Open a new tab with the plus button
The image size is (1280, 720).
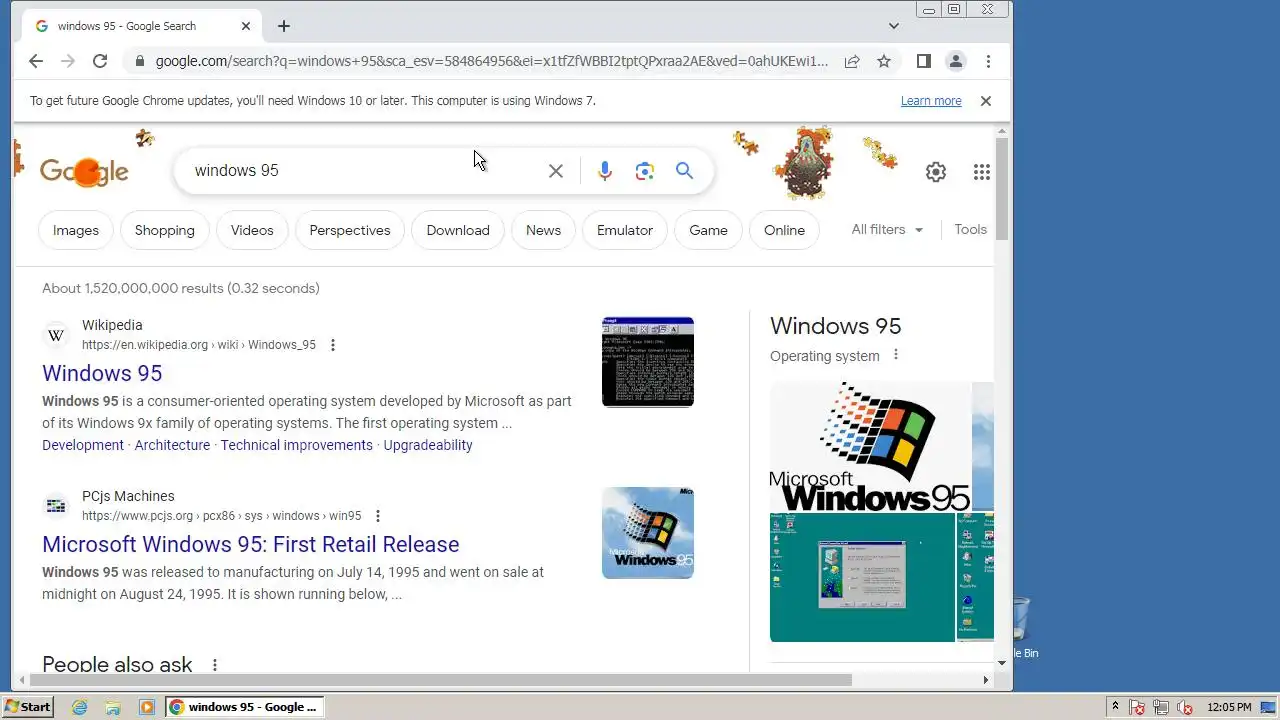[284, 26]
